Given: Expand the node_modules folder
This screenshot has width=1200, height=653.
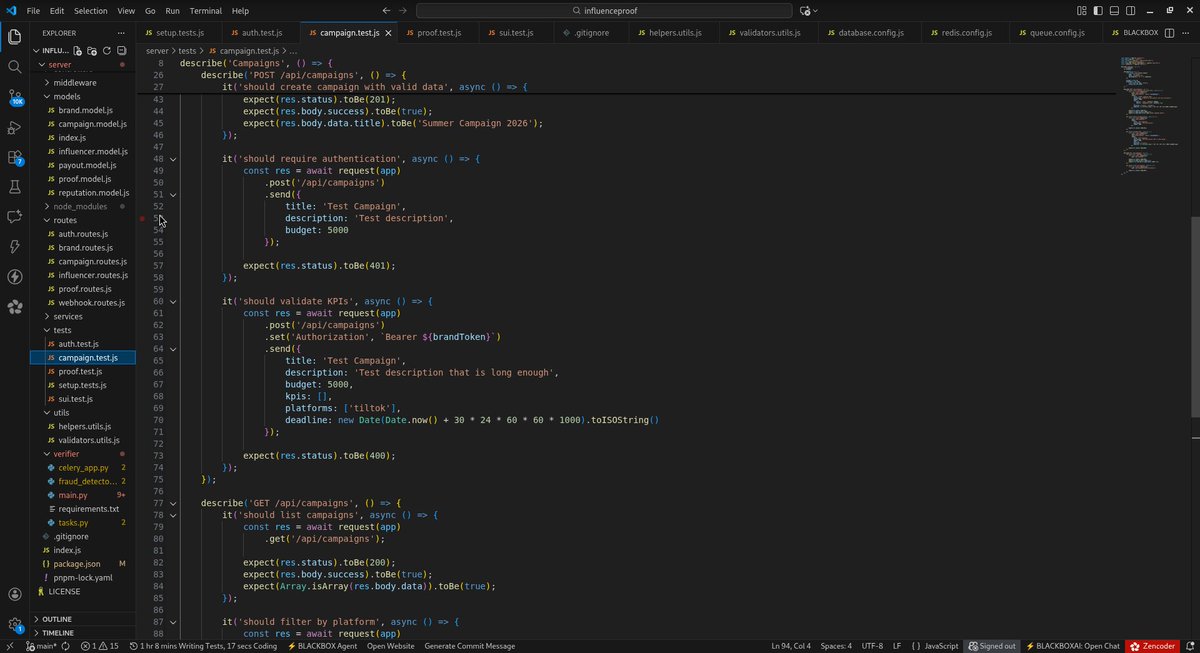Looking at the screenshot, I should pyautogui.click(x=79, y=206).
